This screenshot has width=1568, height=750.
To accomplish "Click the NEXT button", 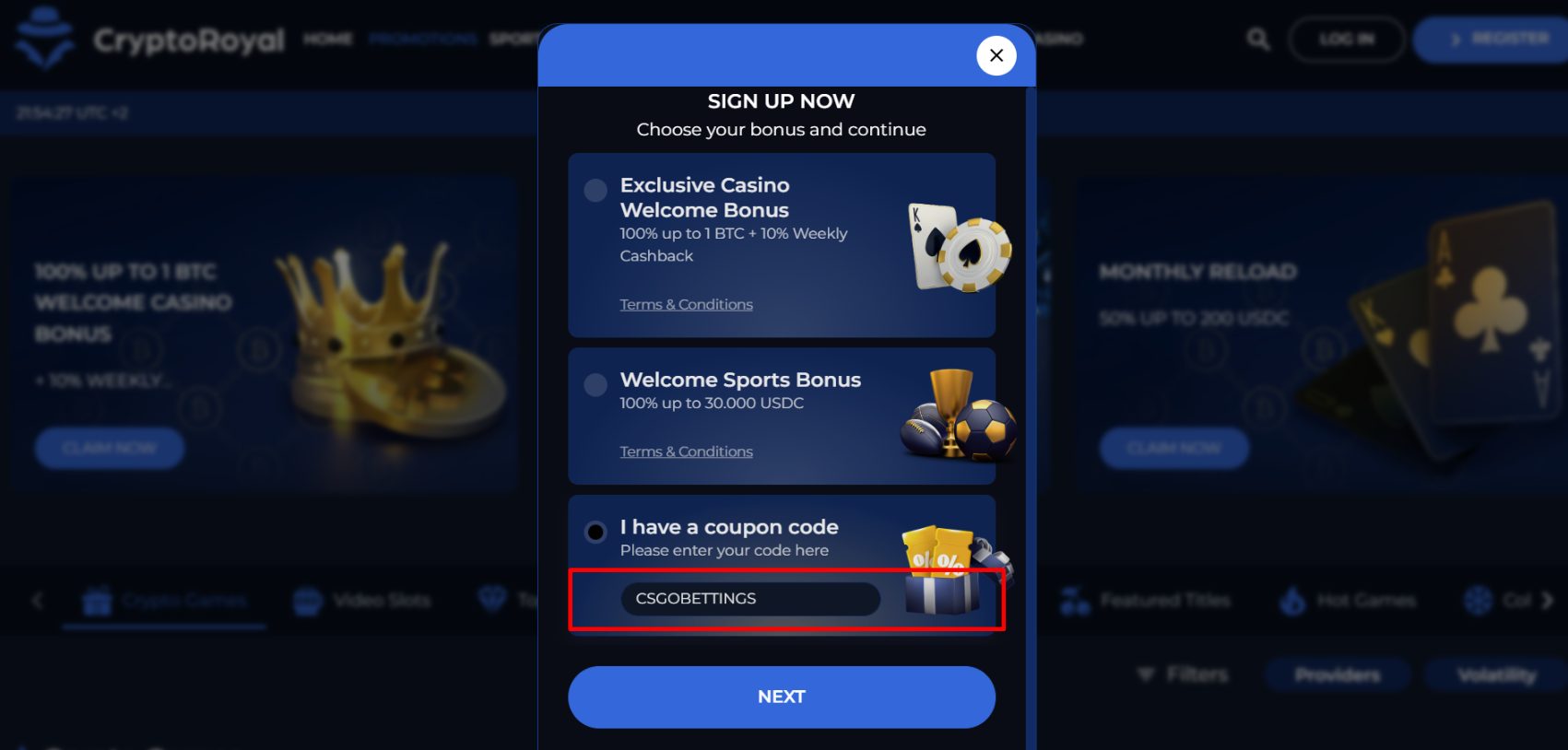I will (x=782, y=697).
